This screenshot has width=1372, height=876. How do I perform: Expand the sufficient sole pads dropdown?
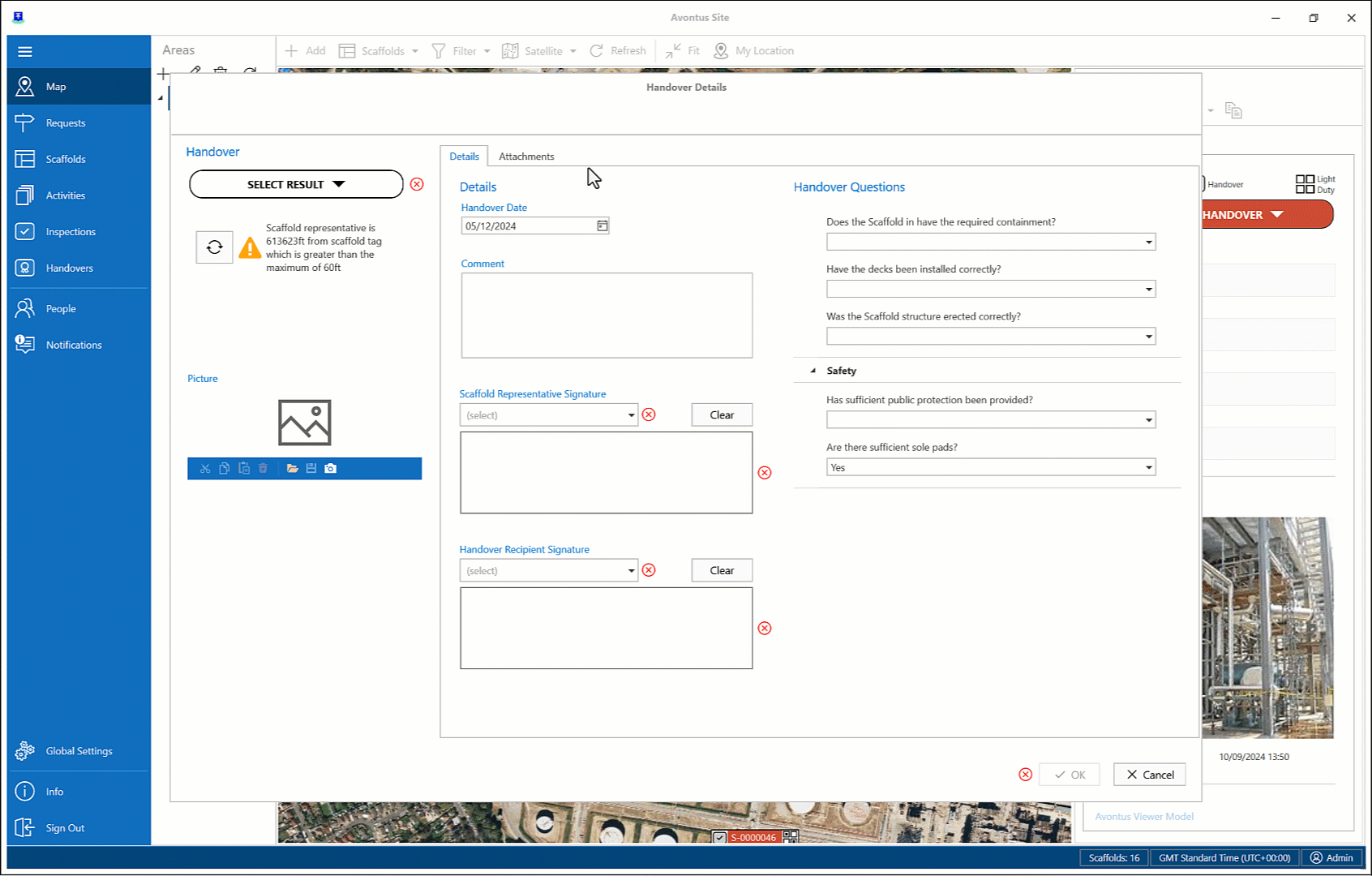pos(1148,468)
